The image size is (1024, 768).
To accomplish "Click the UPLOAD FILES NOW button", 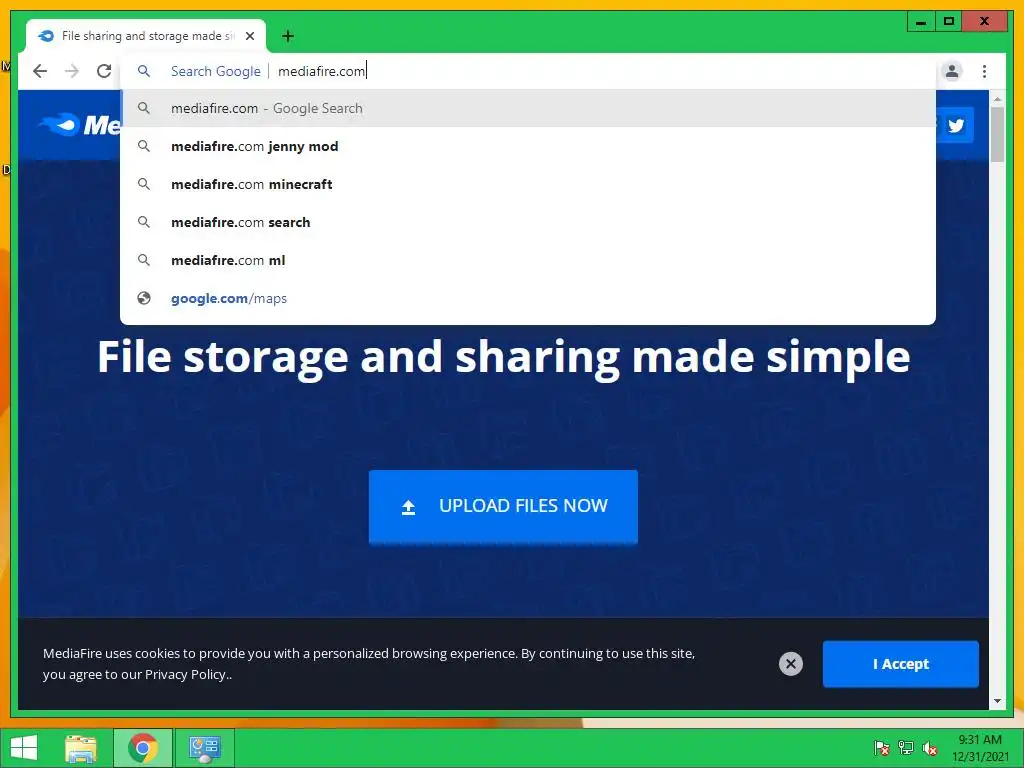I will coord(503,506).
